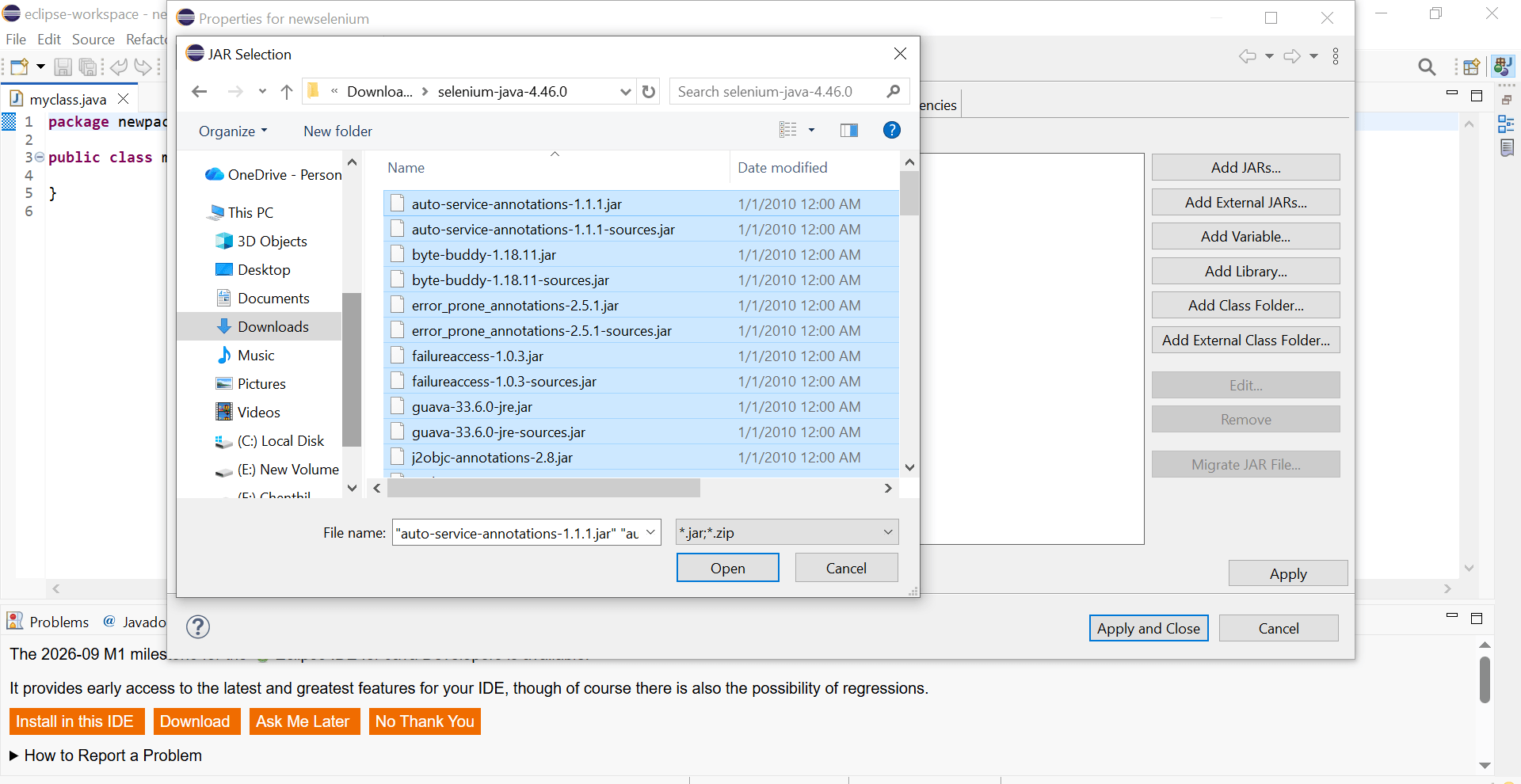Viewport: 1521px width, 784px height.
Task: Click Properties dialog forward navigation arrow
Action: click(1292, 56)
